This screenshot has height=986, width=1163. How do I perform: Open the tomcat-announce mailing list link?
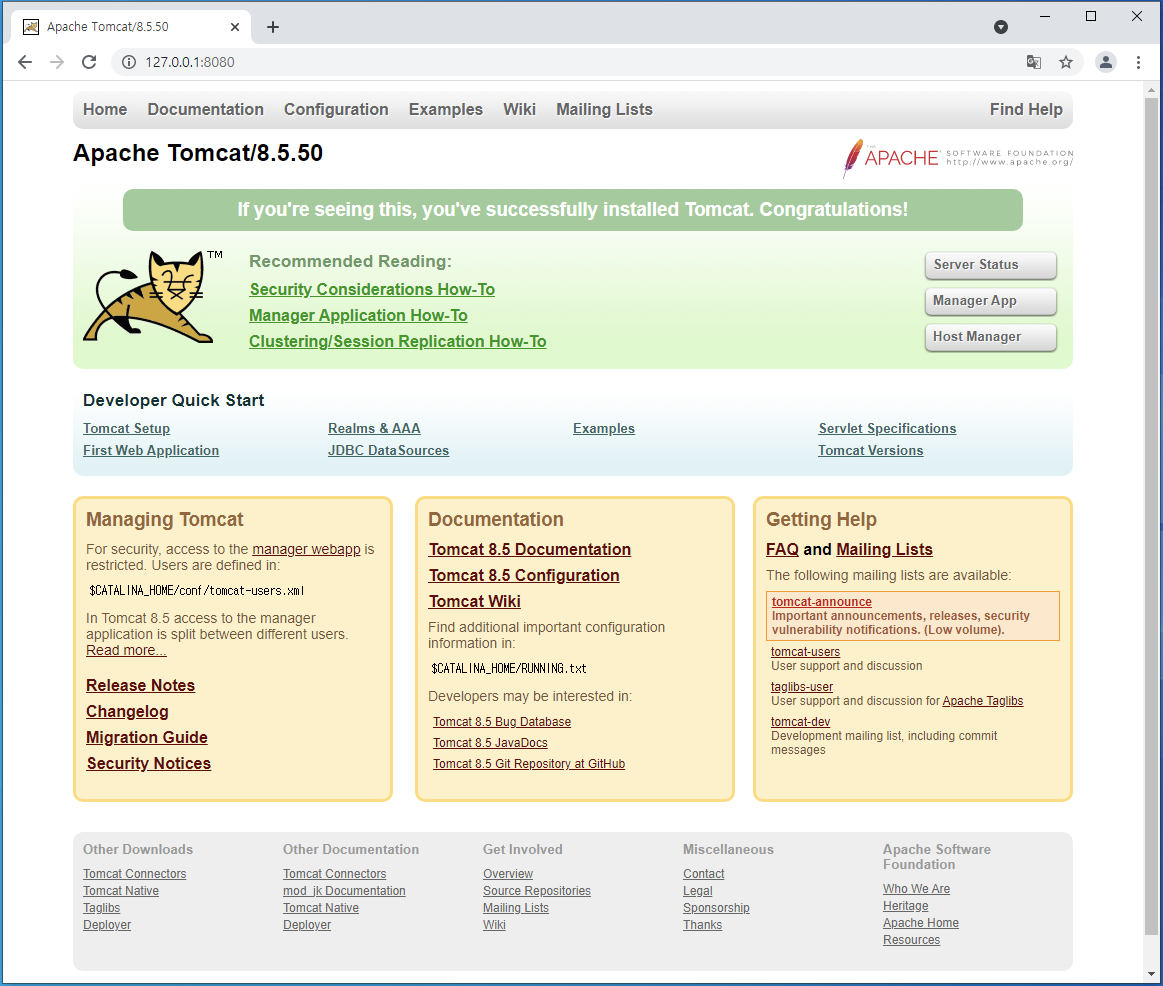[x=822, y=602]
